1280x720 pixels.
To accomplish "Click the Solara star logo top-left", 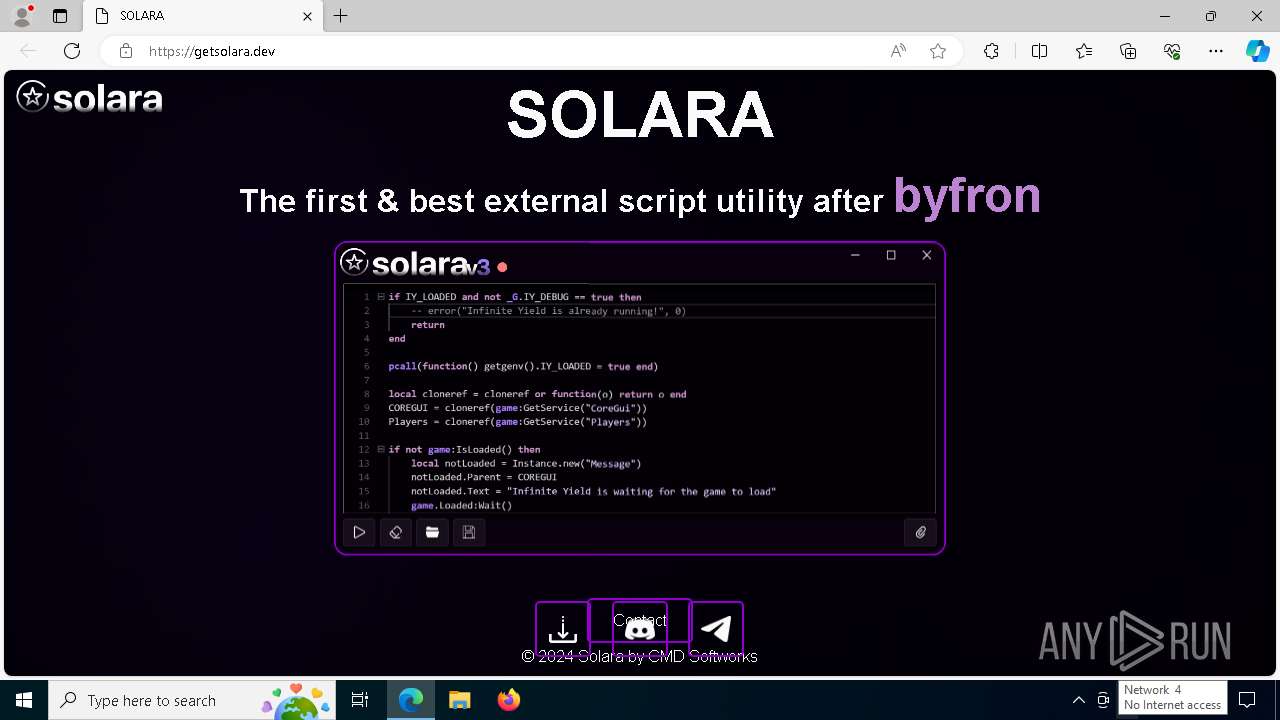I will [x=32, y=96].
